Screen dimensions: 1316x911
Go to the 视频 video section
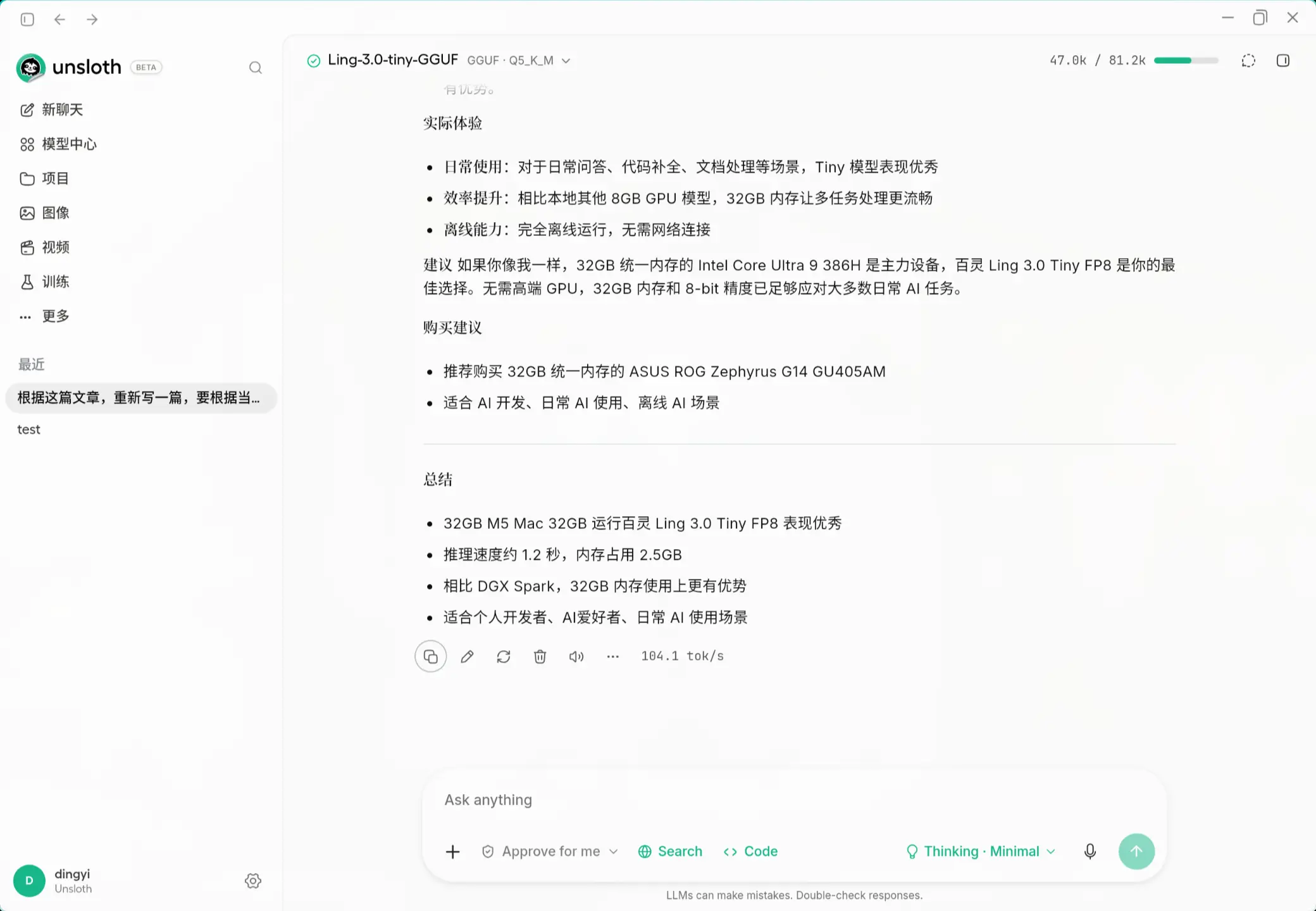44,247
